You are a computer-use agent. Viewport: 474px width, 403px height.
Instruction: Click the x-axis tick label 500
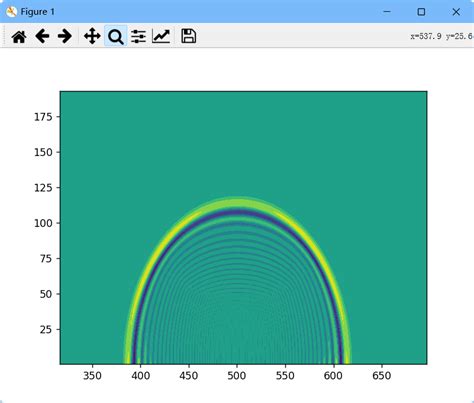(x=237, y=376)
